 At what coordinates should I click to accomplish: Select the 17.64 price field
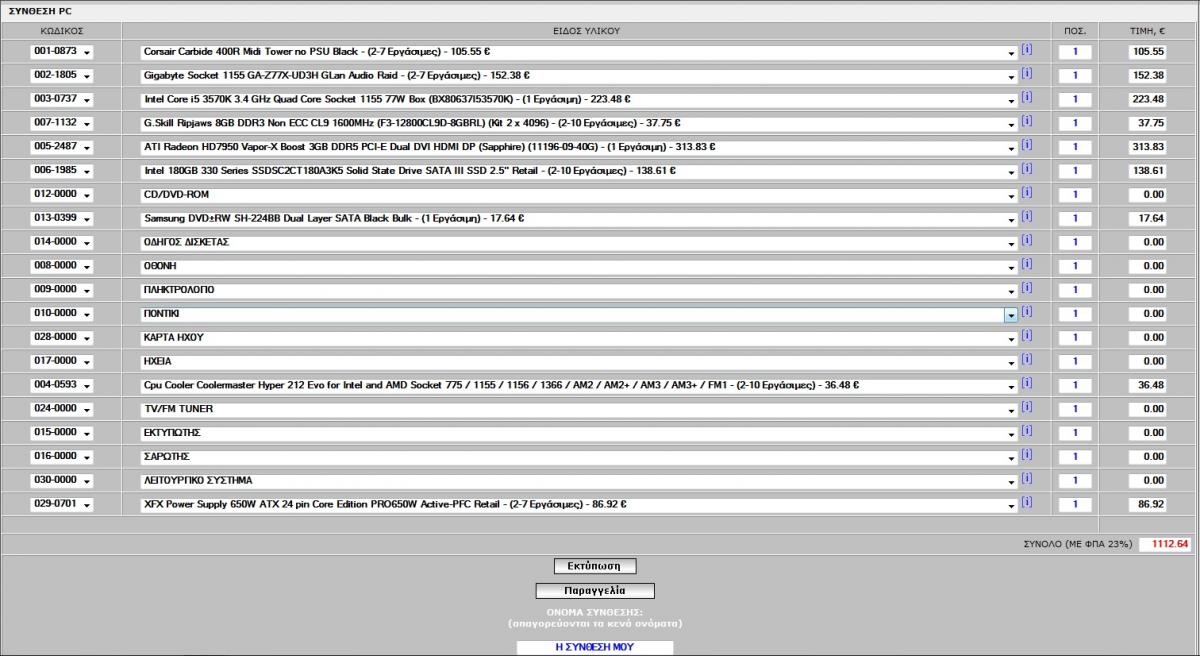(1148, 219)
